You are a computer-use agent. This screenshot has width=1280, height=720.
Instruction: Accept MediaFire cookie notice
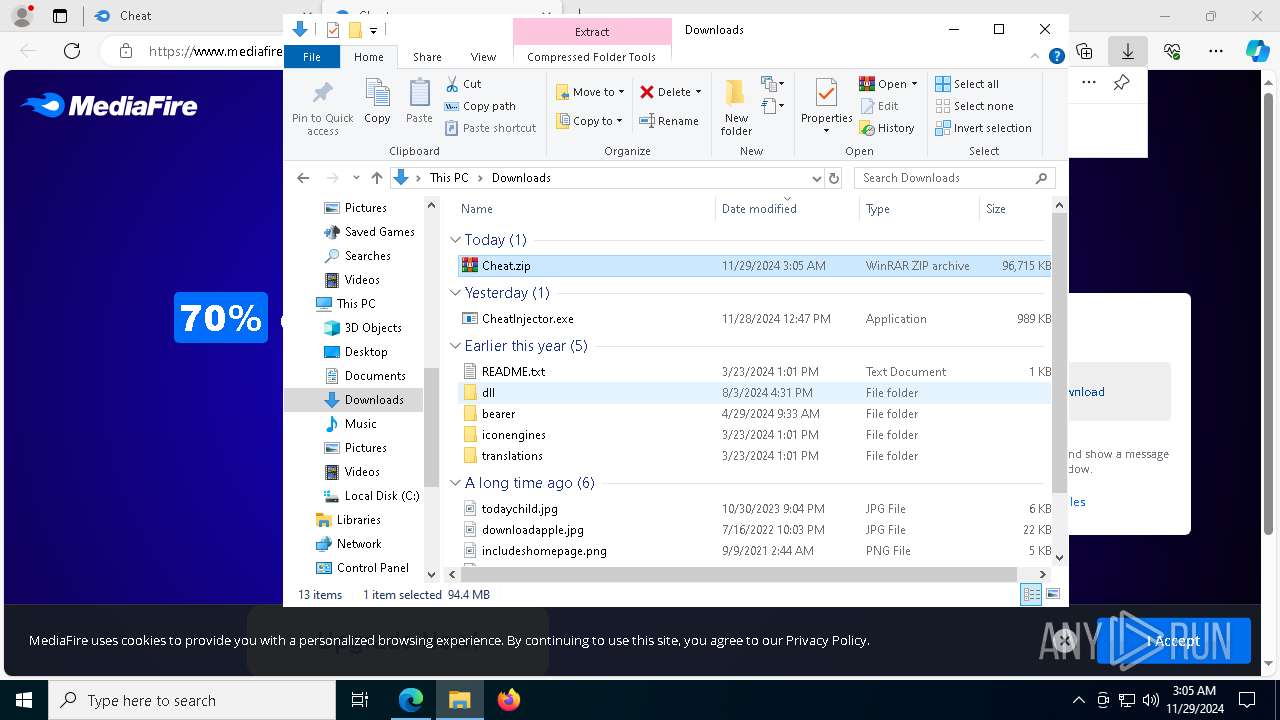(1174, 641)
